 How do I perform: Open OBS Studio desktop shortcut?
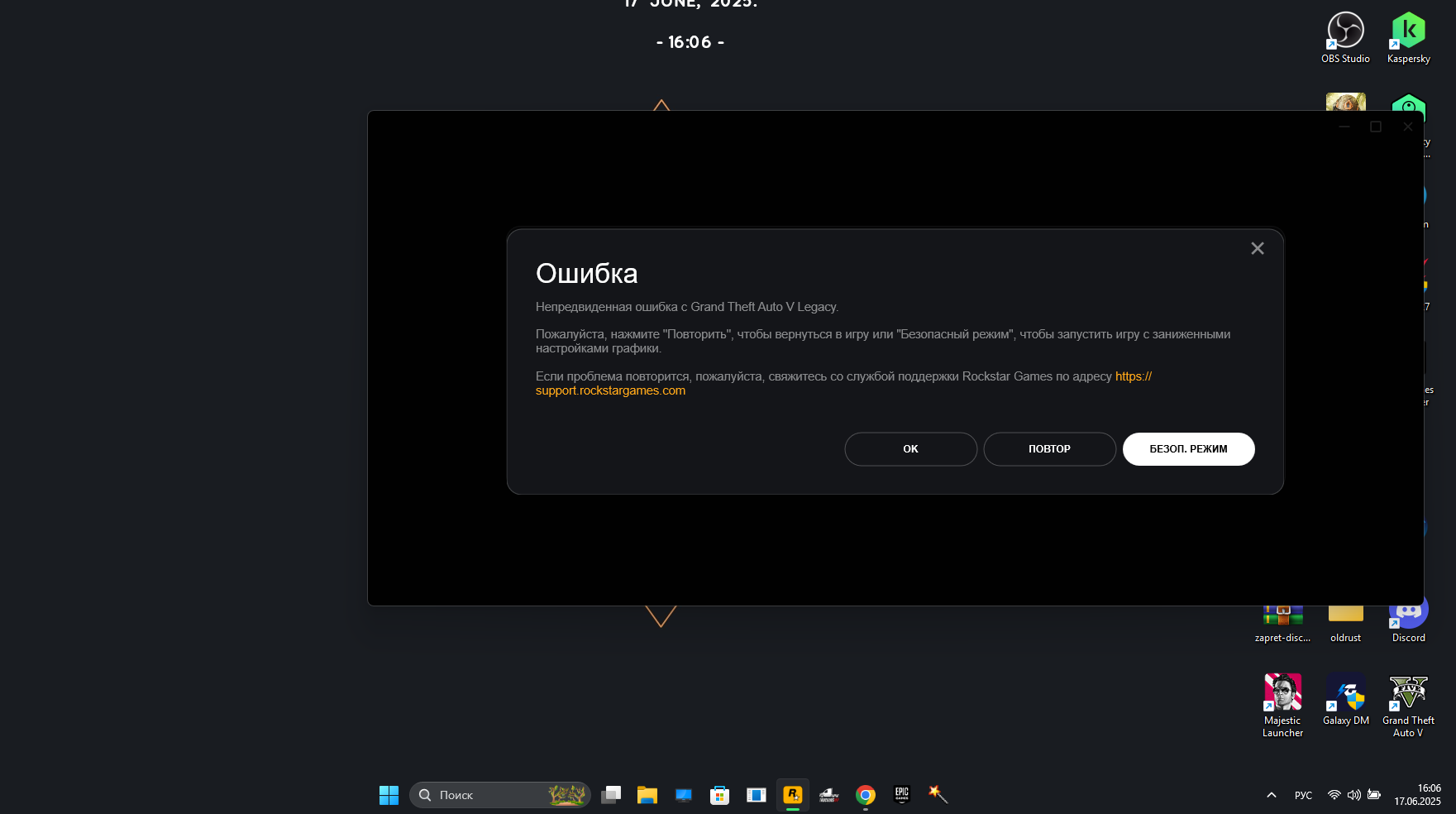pos(1345,38)
